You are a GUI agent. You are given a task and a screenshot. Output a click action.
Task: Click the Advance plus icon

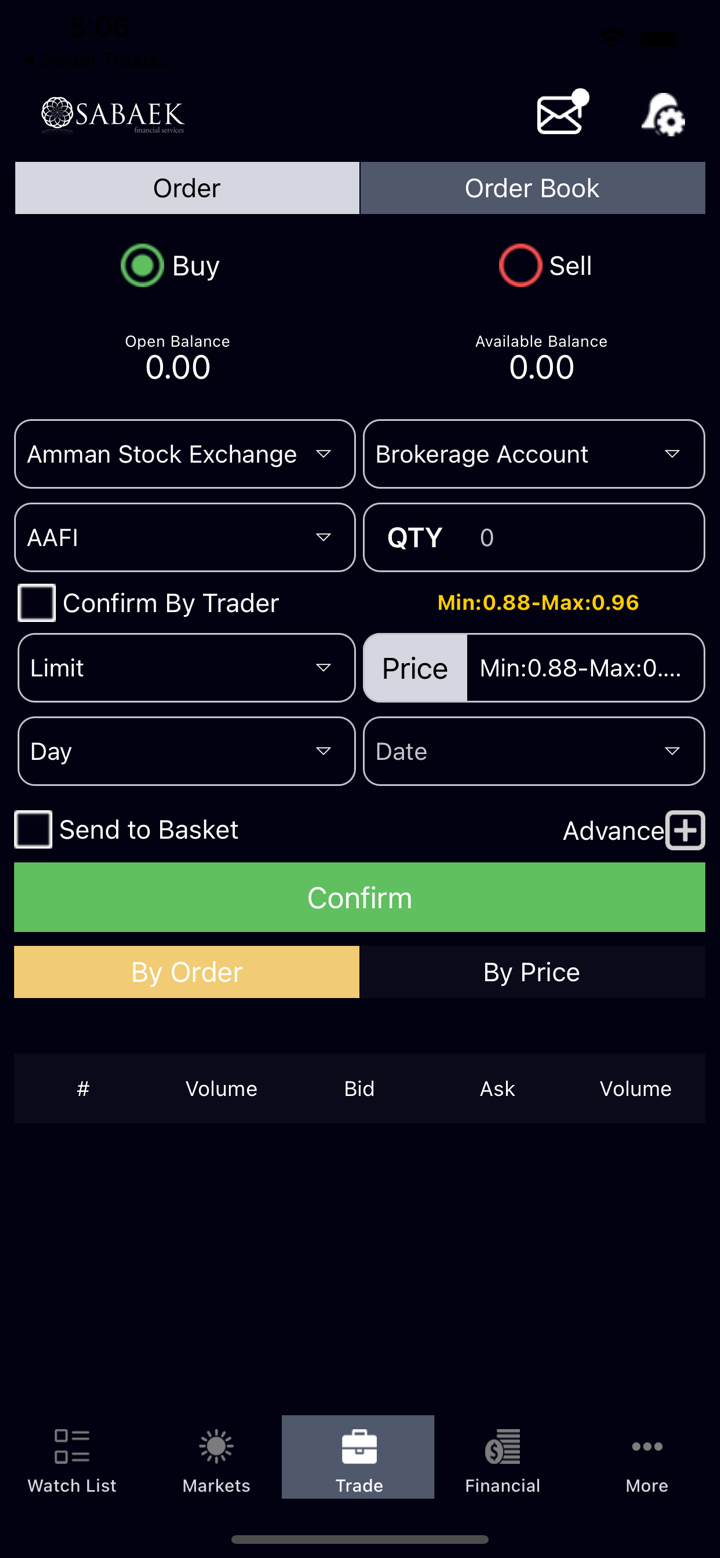tap(686, 830)
